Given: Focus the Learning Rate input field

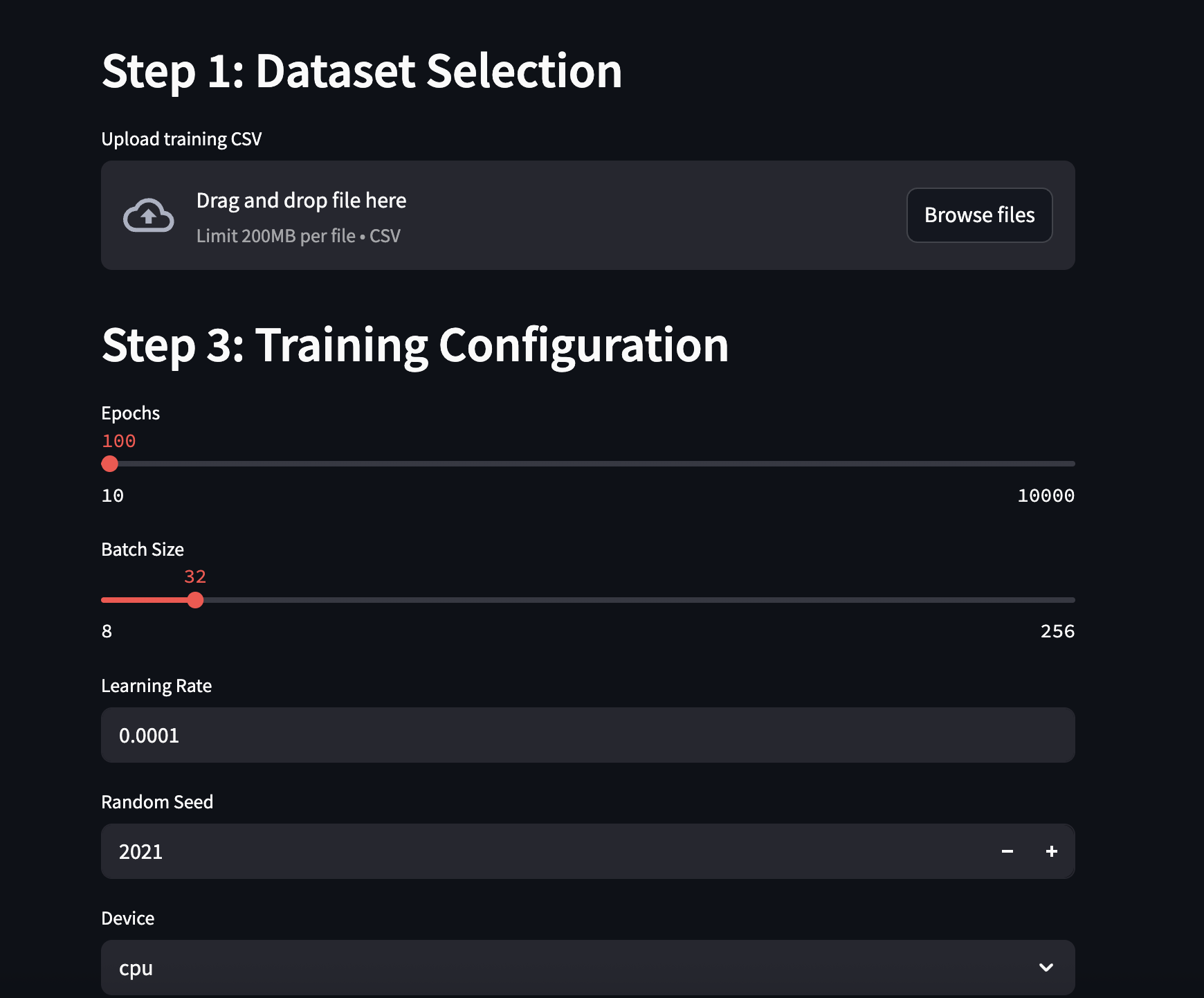Looking at the screenshot, I should [x=587, y=735].
